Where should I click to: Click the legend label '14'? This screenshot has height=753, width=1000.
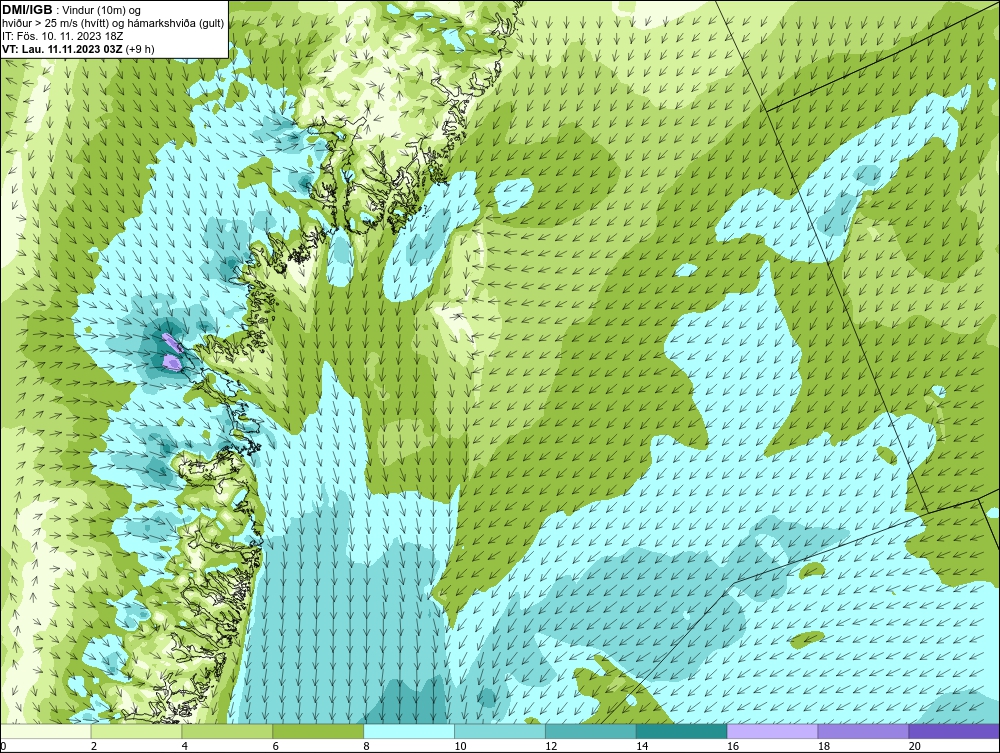tap(641, 746)
